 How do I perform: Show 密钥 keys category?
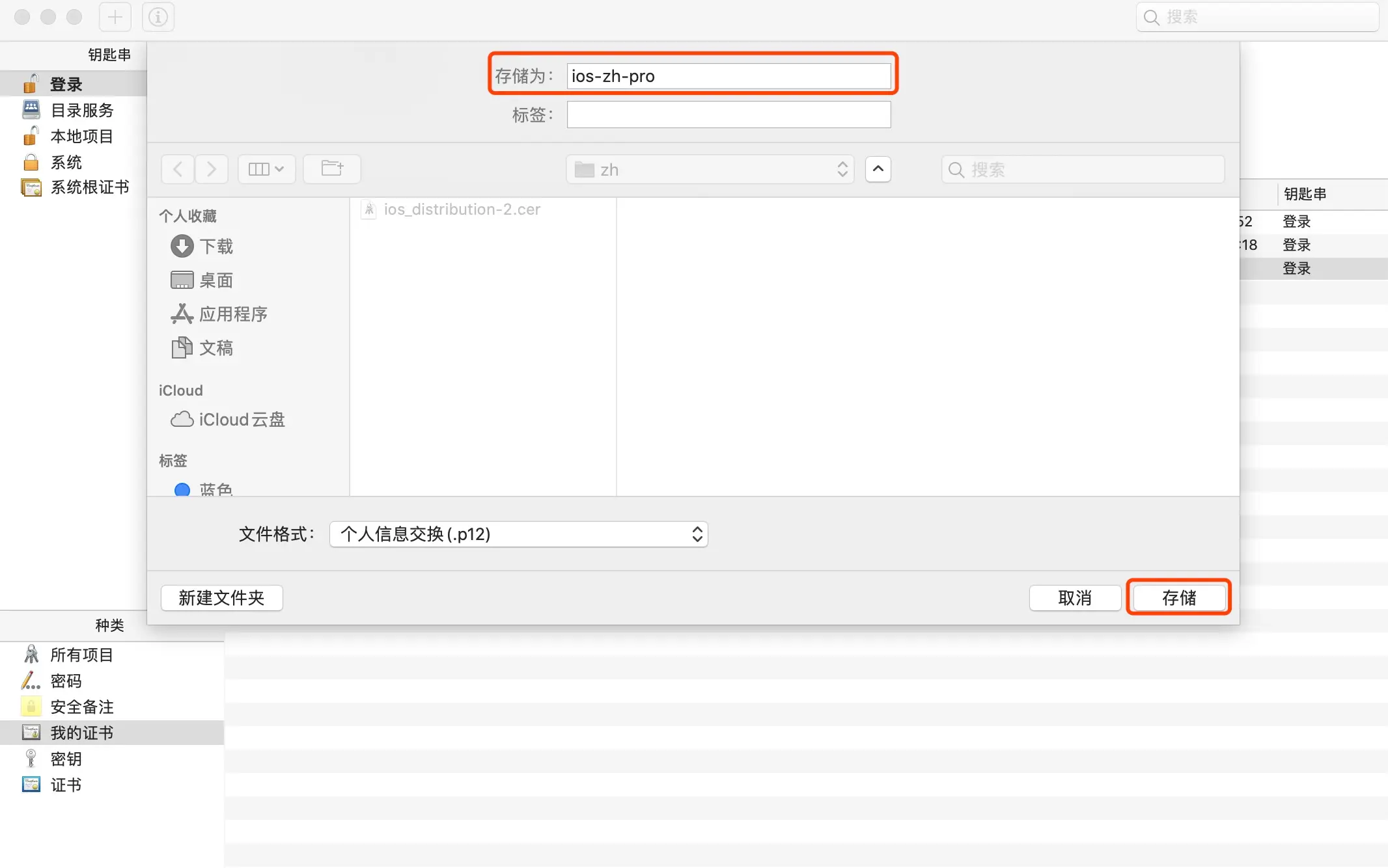pos(65,759)
